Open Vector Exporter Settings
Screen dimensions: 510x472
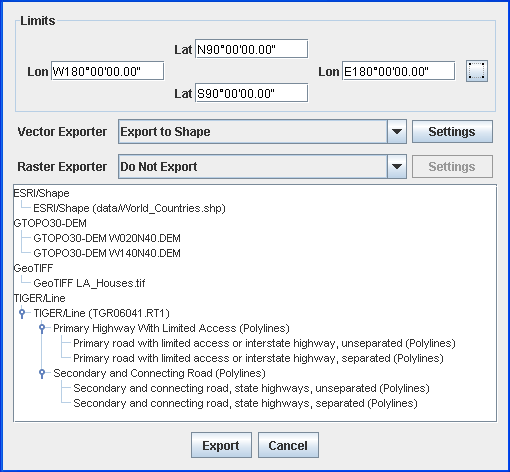coord(452,132)
